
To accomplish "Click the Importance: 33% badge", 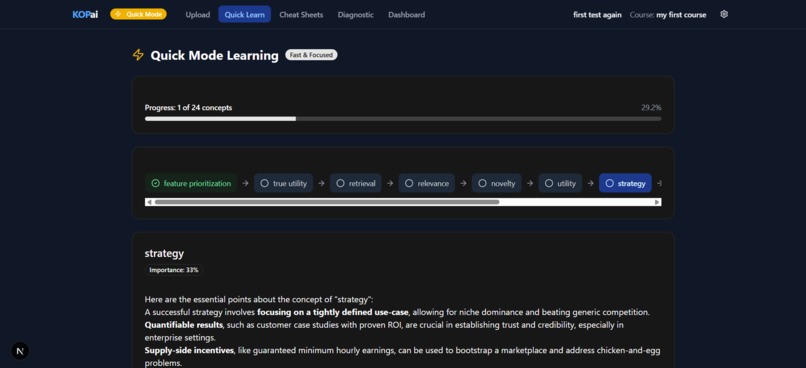I will coord(174,270).
